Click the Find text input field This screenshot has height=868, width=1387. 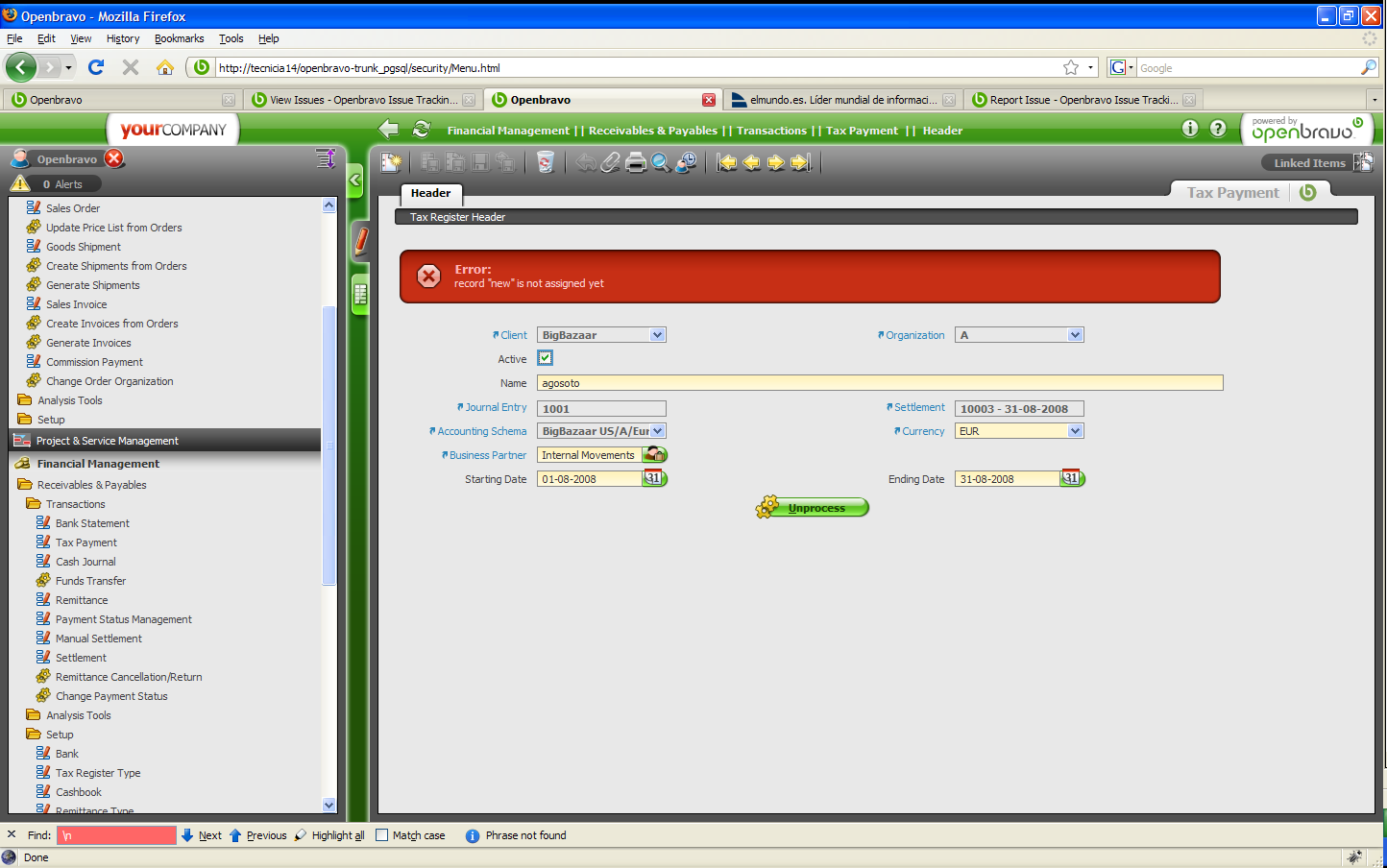coord(116,835)
